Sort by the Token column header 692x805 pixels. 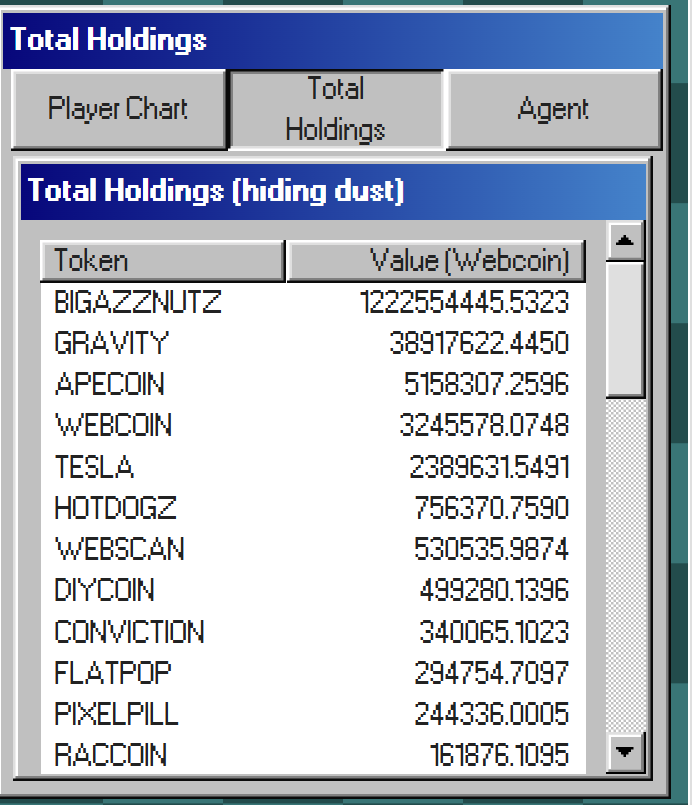point(162,261)
